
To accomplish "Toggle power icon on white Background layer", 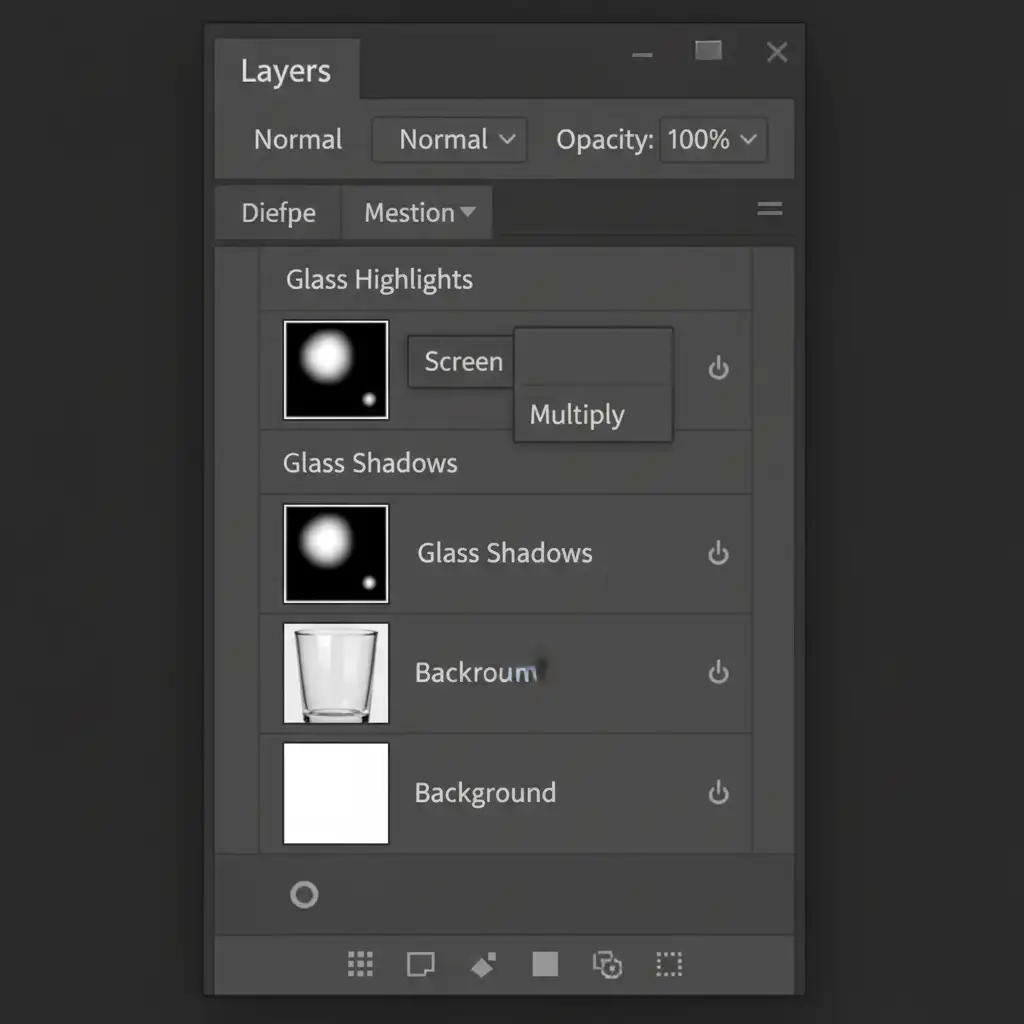I will pos(718,793).
